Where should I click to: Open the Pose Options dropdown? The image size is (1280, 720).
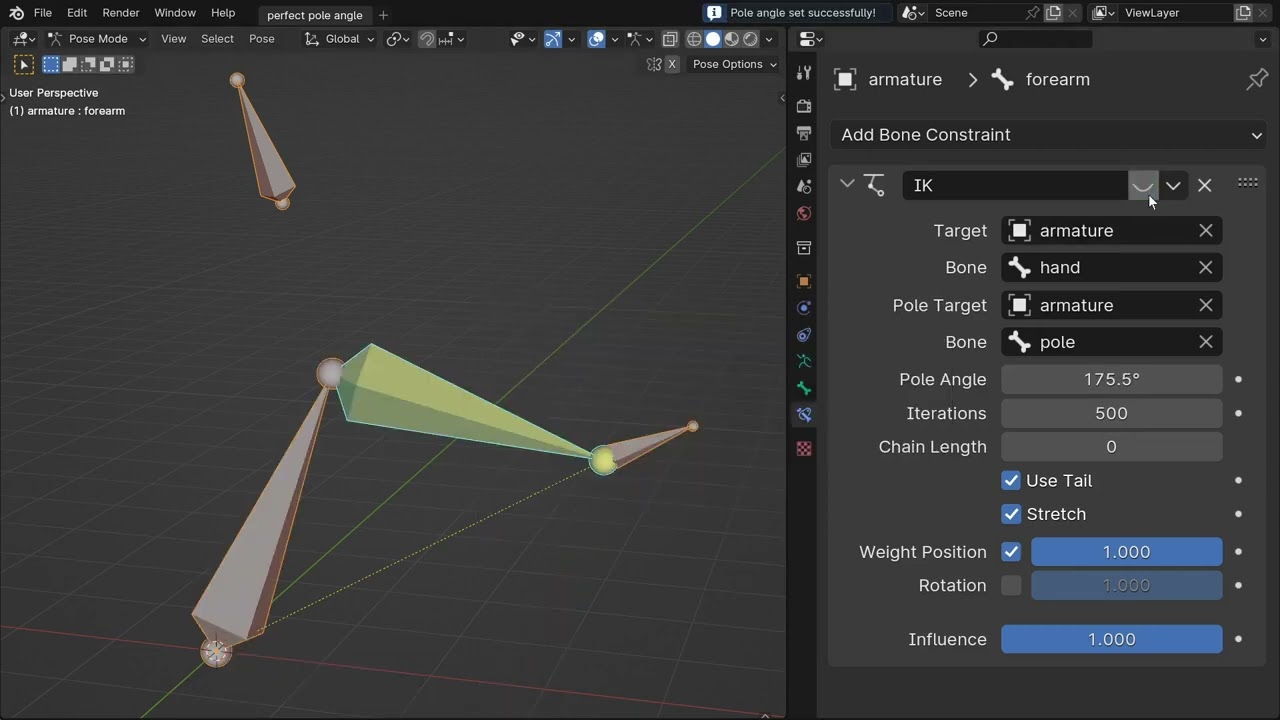click(735, 64)
